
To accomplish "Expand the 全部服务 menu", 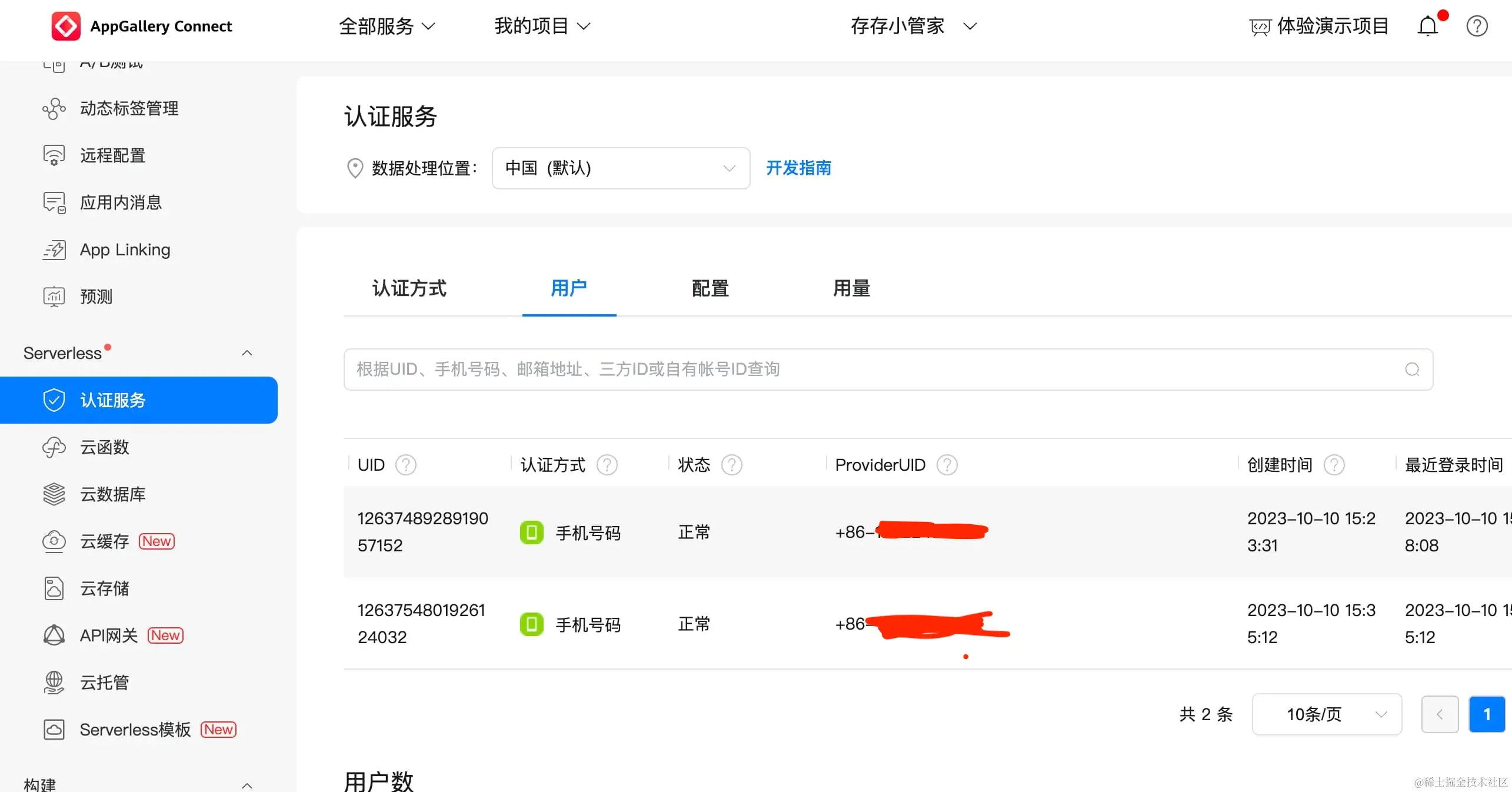I will click(x=387, y=26).
